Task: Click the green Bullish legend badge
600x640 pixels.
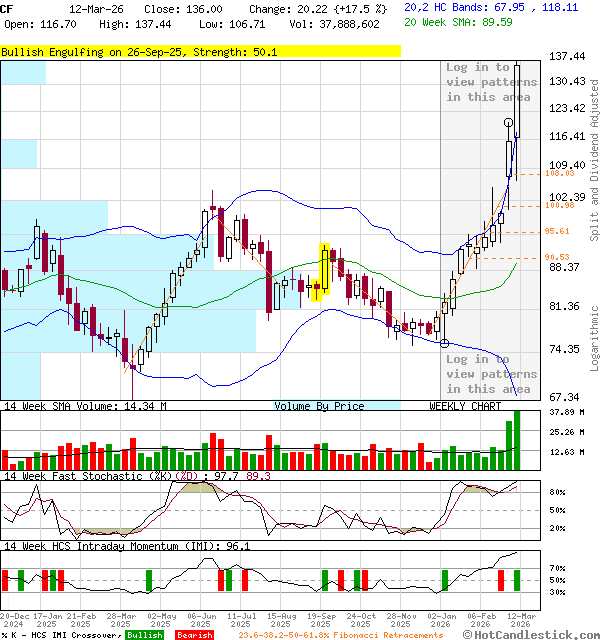Action: click(145, 635)
